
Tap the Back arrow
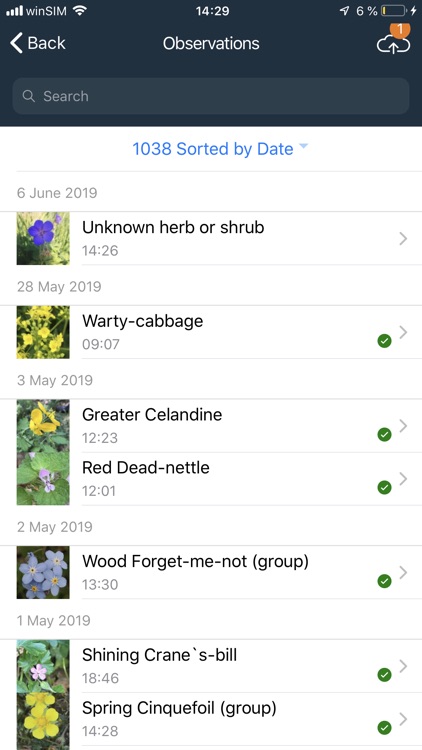click(x=16, y=43)
